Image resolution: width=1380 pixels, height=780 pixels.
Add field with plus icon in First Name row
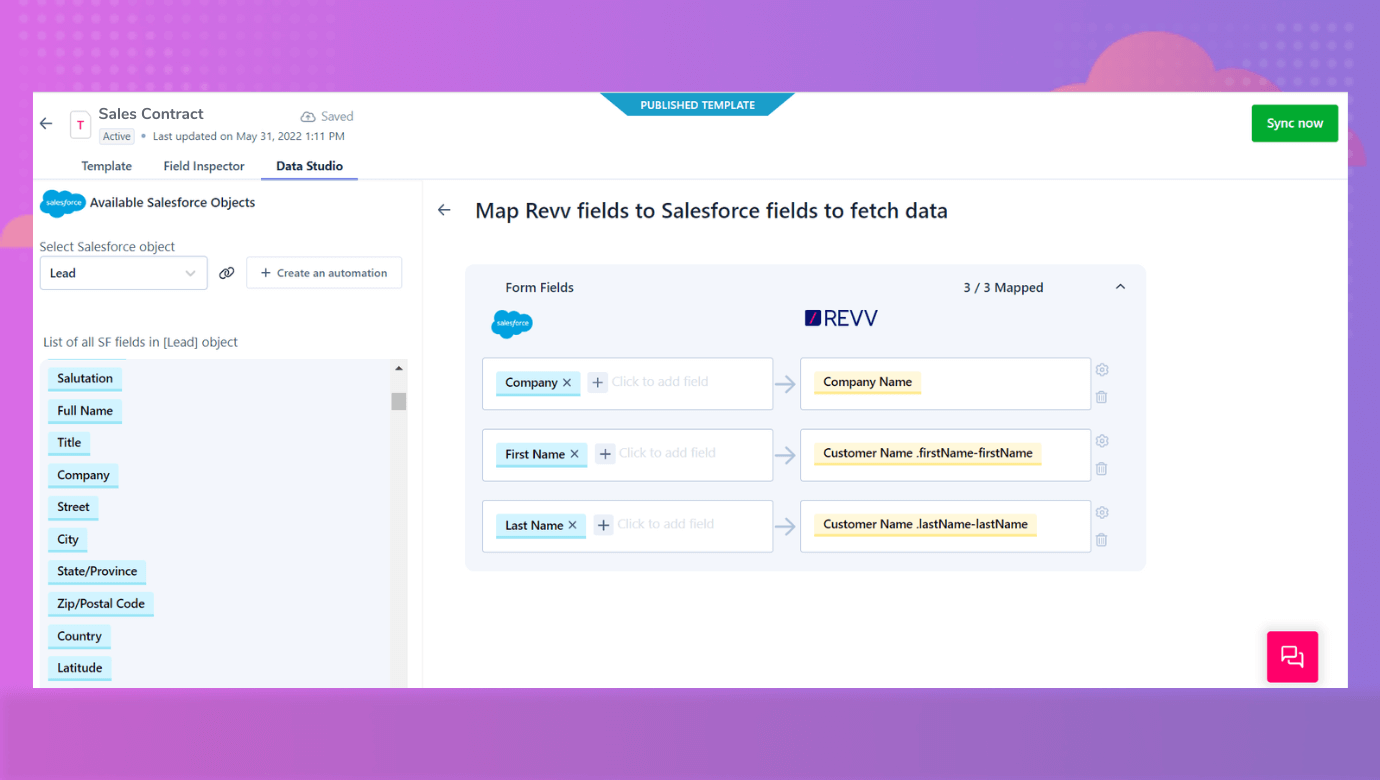604,454
